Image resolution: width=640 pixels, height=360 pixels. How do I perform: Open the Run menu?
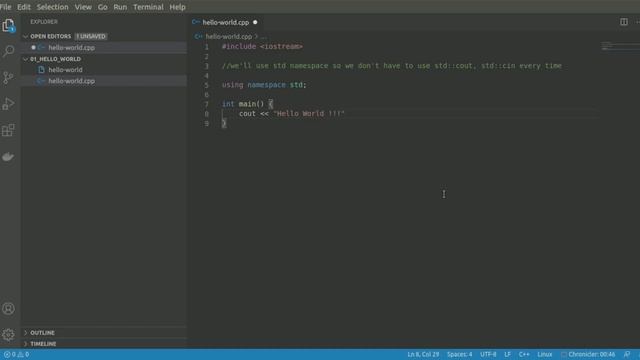tap(120, 7)
